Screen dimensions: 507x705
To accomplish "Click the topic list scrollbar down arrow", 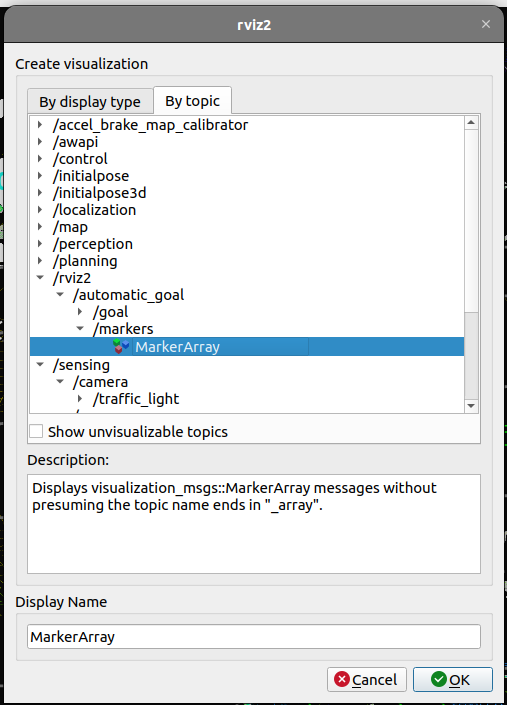I will click(x=471, y=406).
